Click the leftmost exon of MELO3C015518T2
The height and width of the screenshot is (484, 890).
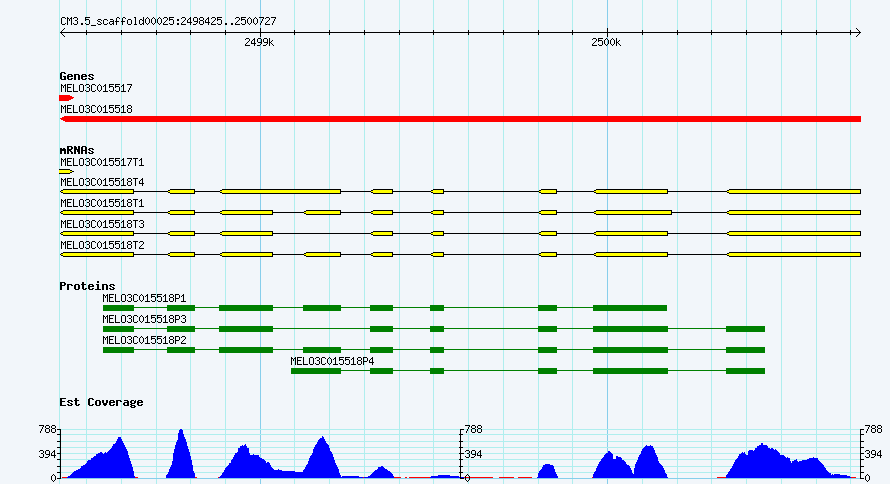pyautogui.click(x=97, y=255)
